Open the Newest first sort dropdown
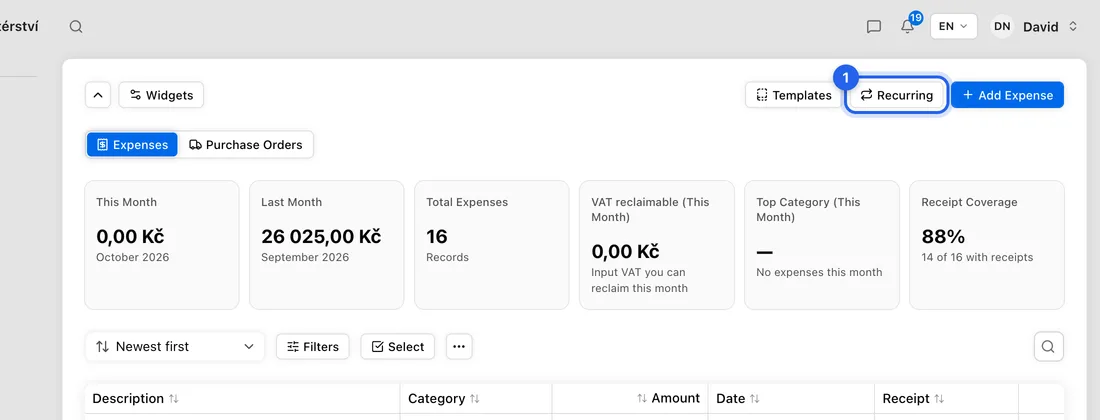Viewport: 1100px width, 420px height. (175, 346)
